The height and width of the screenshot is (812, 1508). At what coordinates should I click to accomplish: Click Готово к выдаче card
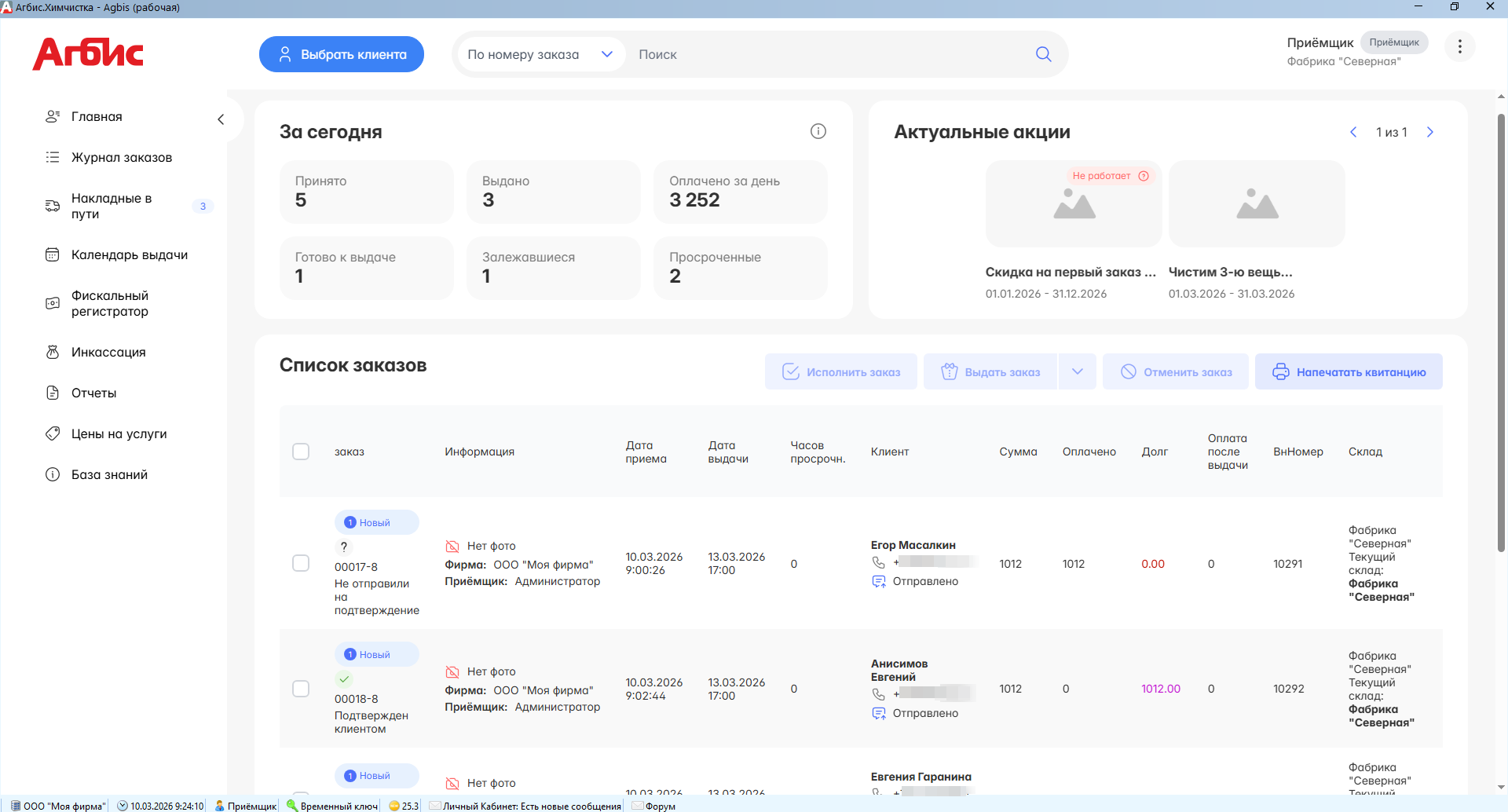[x=367, y=268]
